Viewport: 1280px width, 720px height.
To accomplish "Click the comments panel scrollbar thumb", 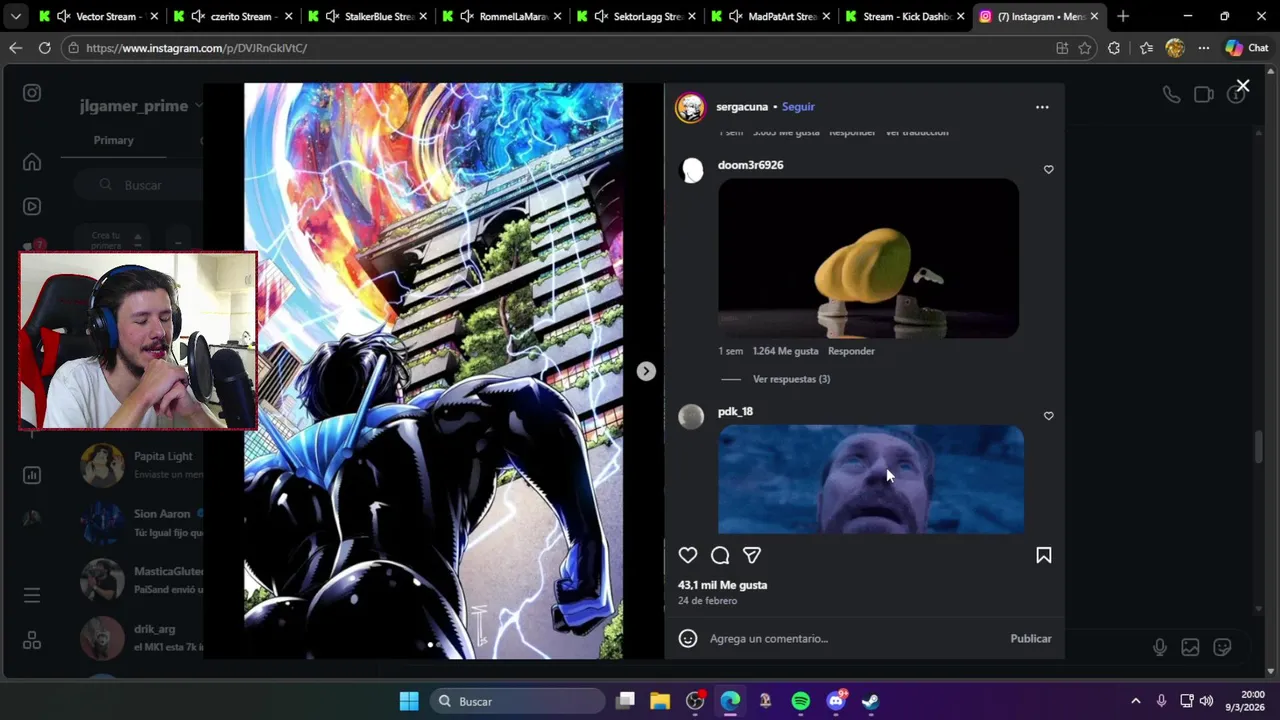I will (x=1258, y=446).
